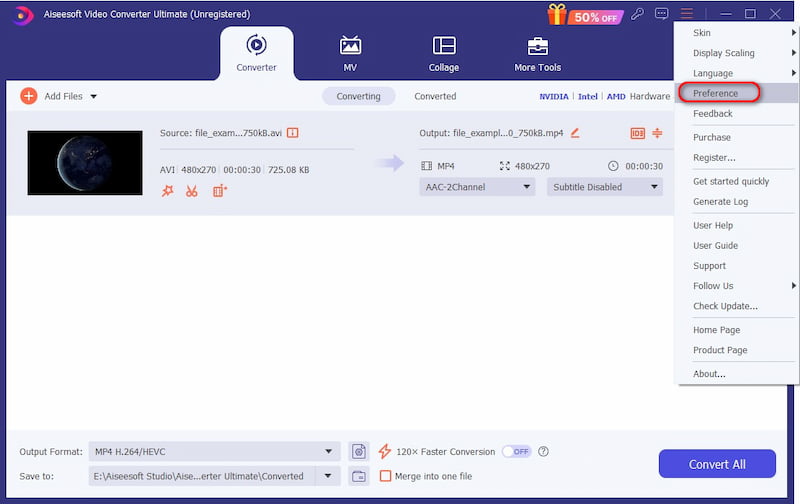Select the earth video thumbnail
This screenshot has height=504, width=800.
[x=85, y=162]
